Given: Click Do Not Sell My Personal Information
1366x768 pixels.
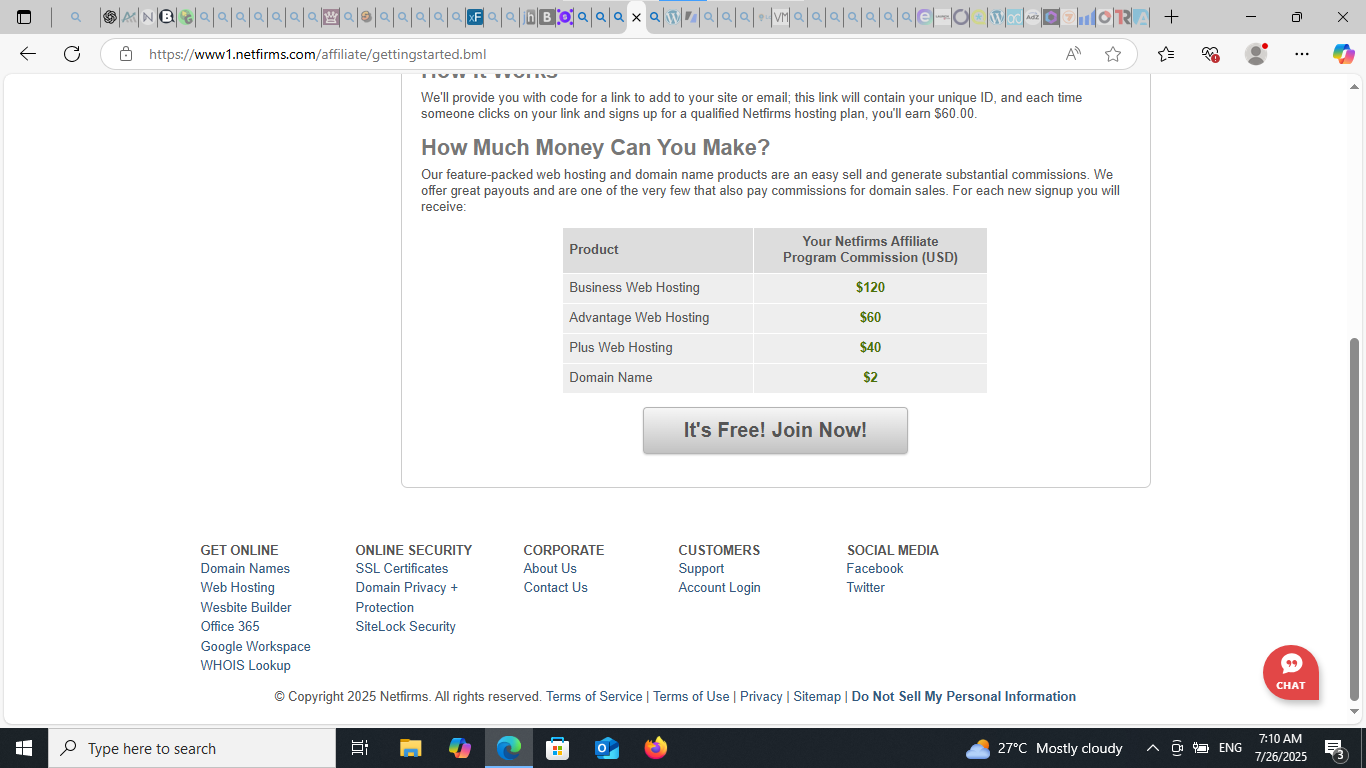Looking at the screenshot, I should (x=964, y=697).
